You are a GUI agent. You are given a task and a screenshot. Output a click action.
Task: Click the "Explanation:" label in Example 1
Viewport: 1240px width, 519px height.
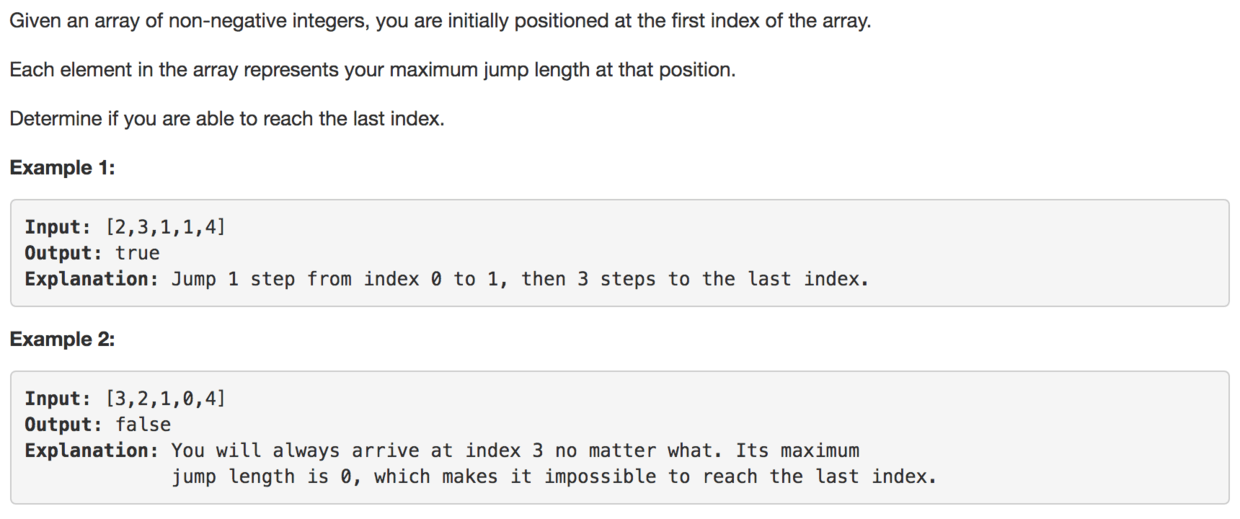pyautogui.click(x=92, y=279)
